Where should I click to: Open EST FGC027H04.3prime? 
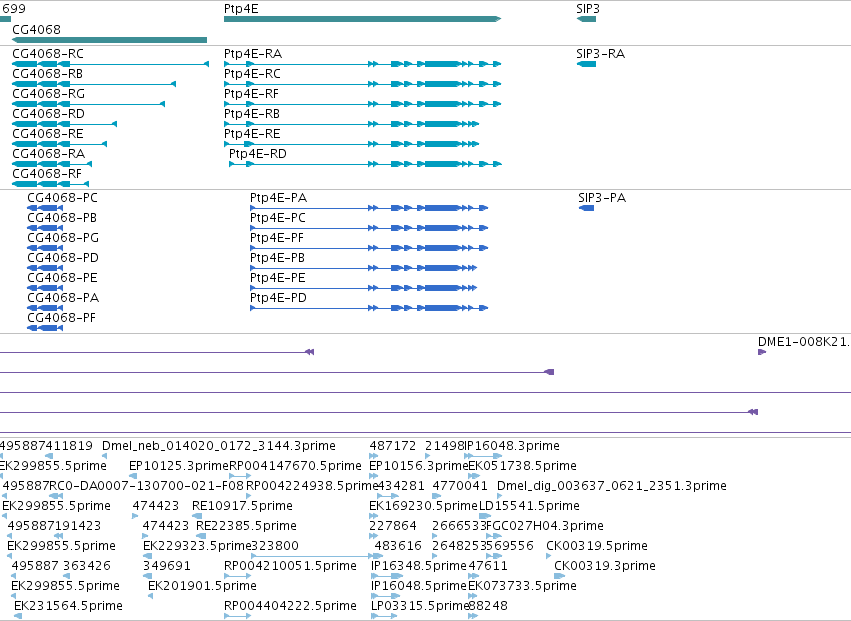545,526
